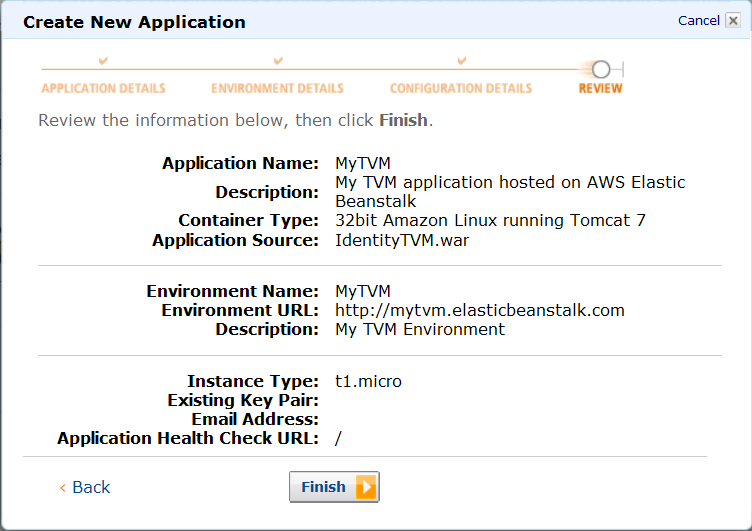Click the Review the information below instruction
Image resolution: width=752 pixels, height=531 pixels.
[235, 120]
